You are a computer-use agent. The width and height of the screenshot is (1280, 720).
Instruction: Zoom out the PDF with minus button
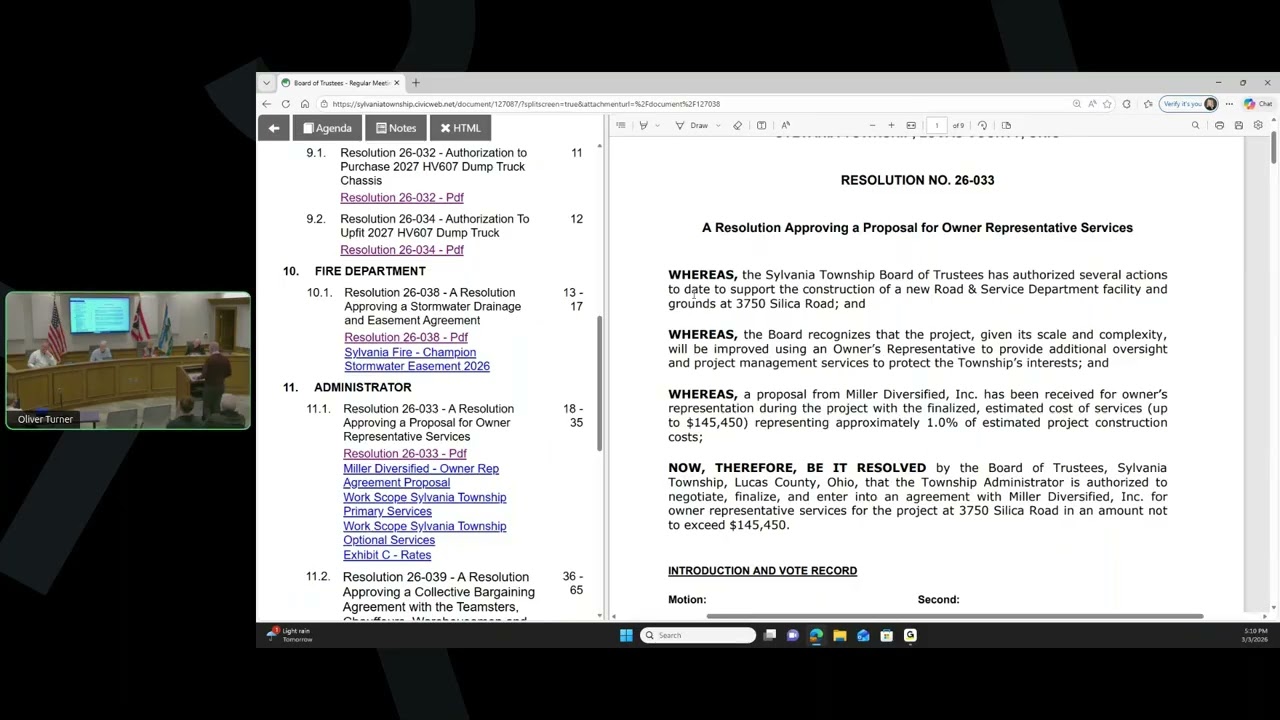[x=872, y=126]
